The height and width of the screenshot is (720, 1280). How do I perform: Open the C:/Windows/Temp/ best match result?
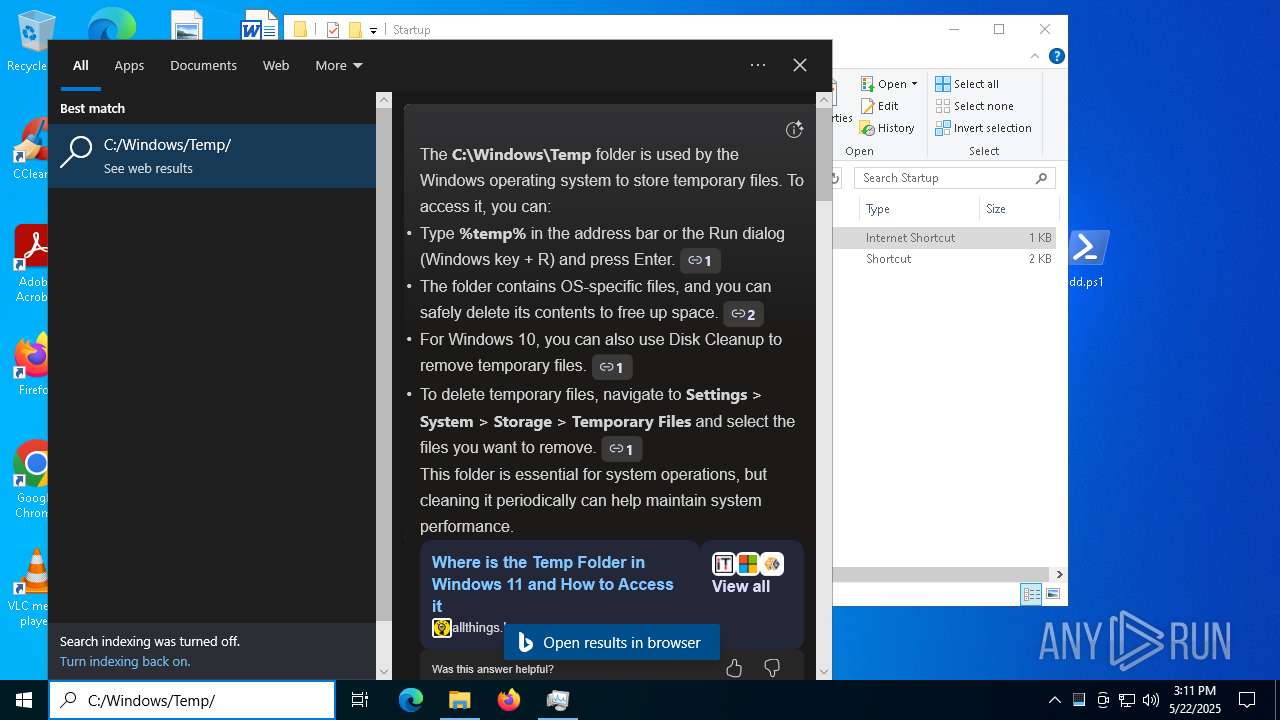coord(212,155)
